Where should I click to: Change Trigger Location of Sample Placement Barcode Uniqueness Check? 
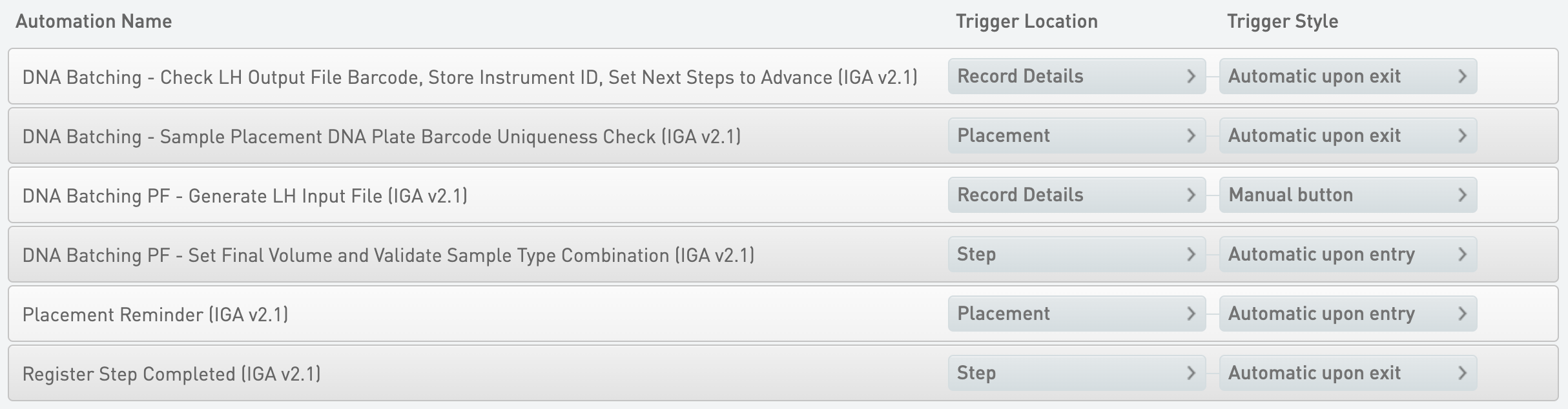click(1076, 135)
